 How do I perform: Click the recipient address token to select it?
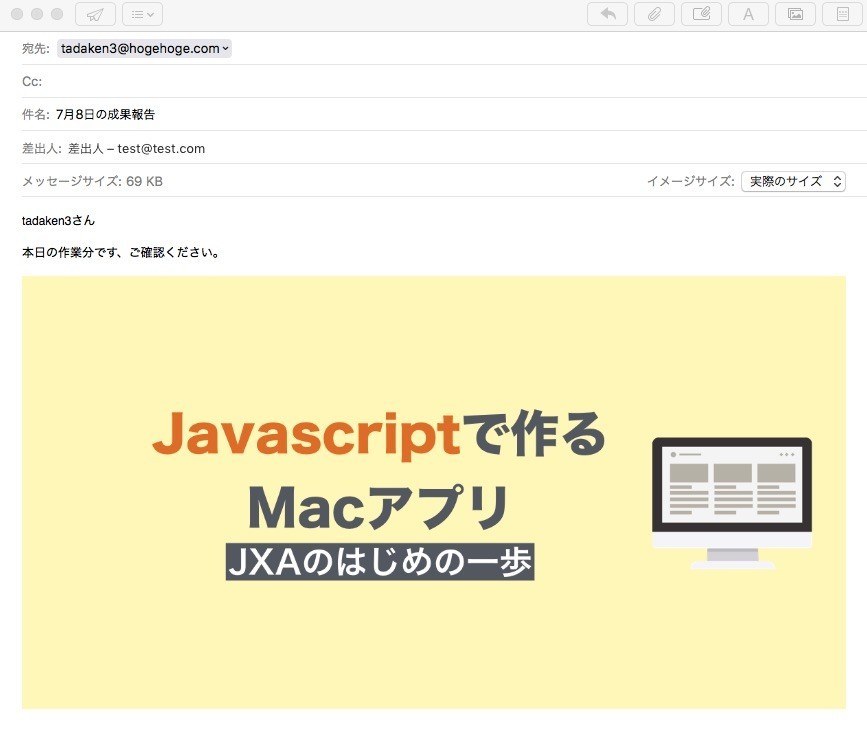140,48
